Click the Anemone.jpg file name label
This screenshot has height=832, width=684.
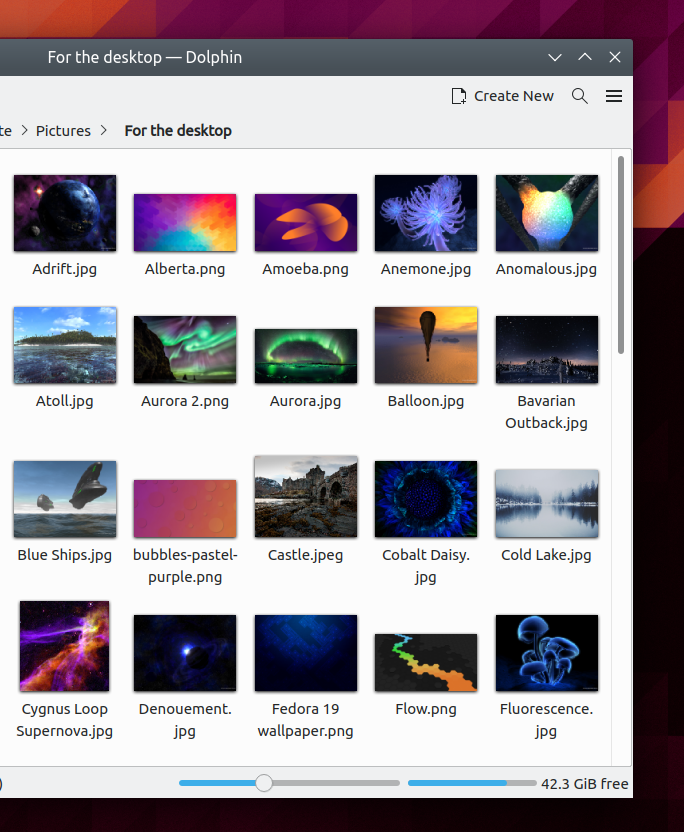pos(426,269)
